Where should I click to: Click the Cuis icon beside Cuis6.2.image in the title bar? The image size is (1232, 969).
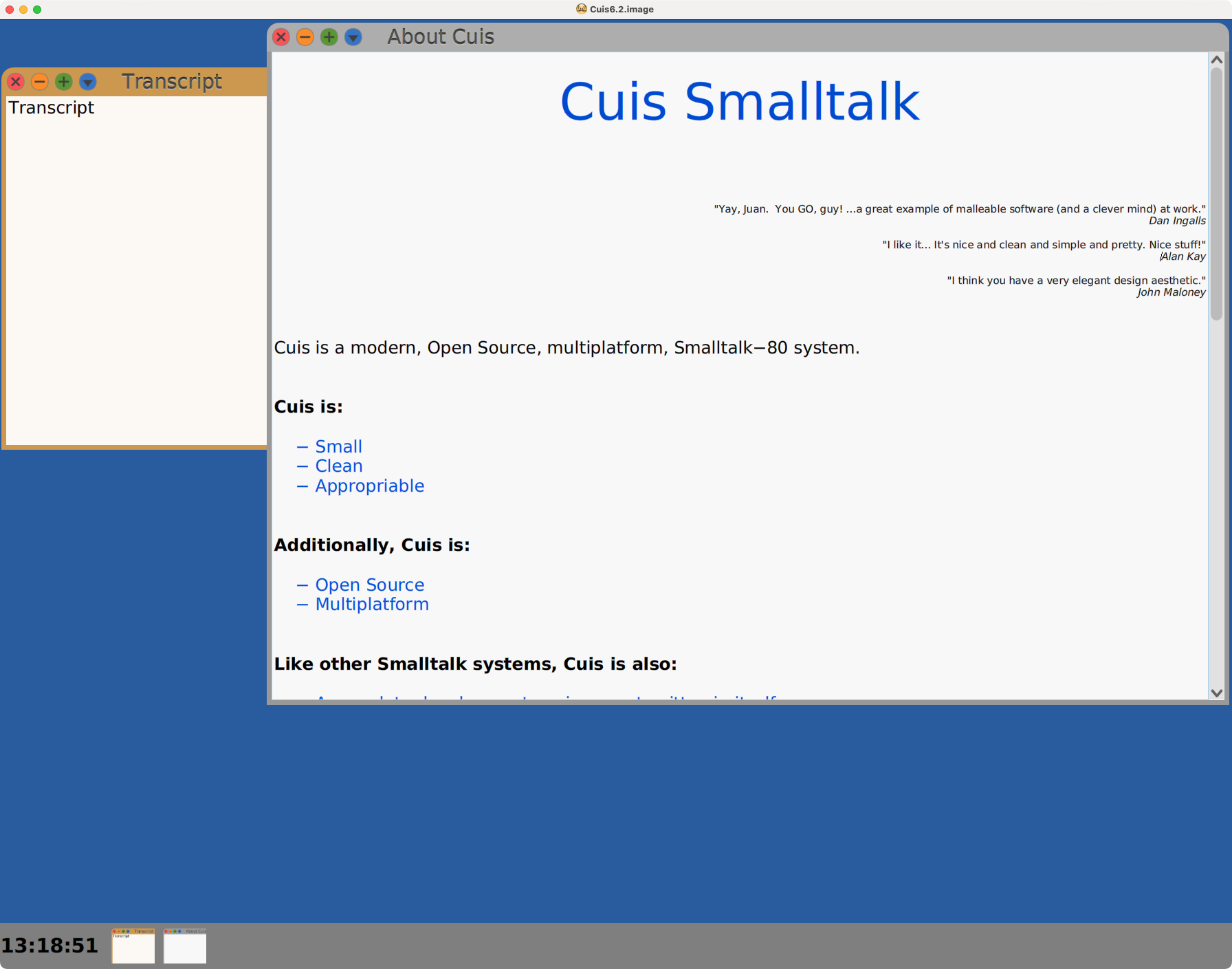coord(581,9)
